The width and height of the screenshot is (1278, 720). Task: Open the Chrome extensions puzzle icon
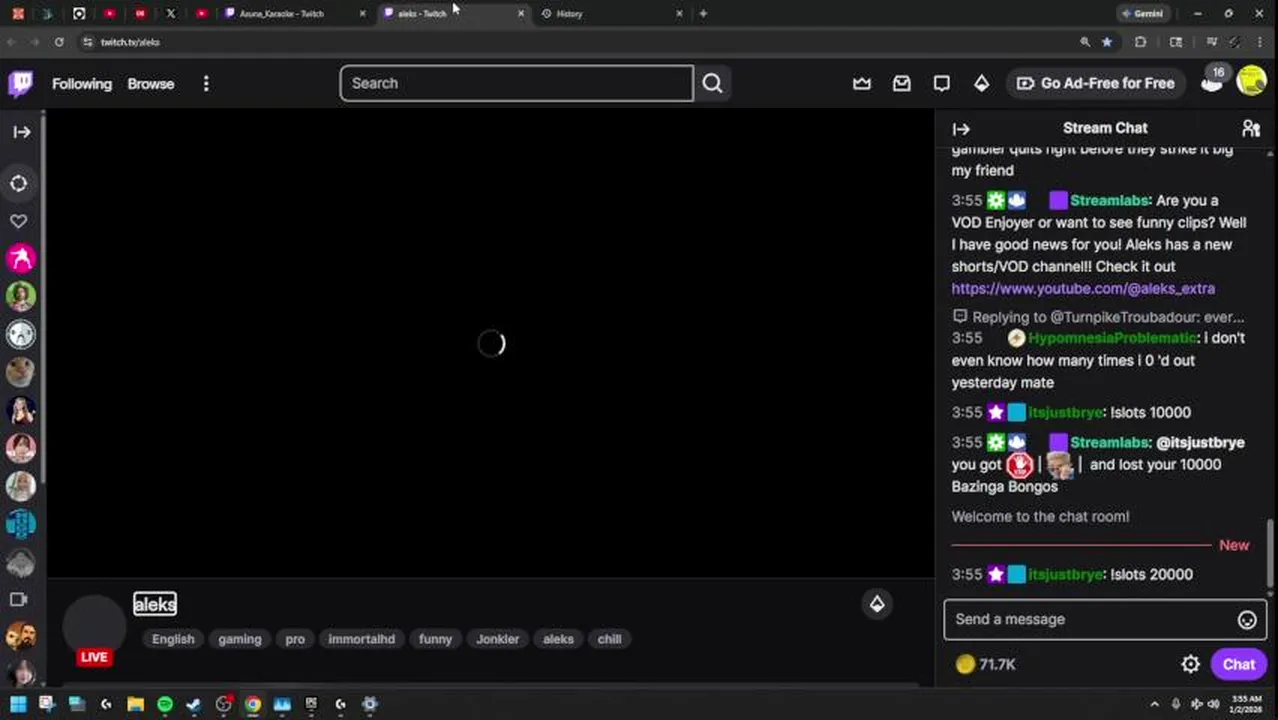tap(1140, 42)
